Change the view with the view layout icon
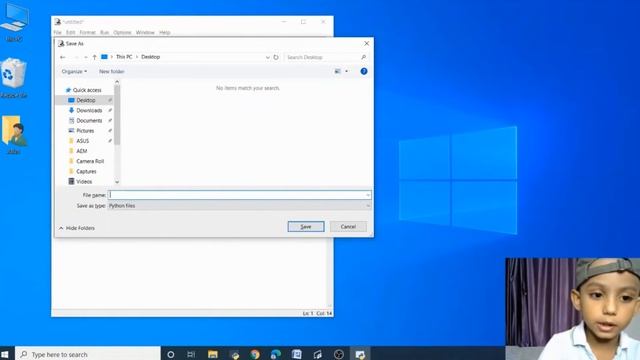 point(338,71)
